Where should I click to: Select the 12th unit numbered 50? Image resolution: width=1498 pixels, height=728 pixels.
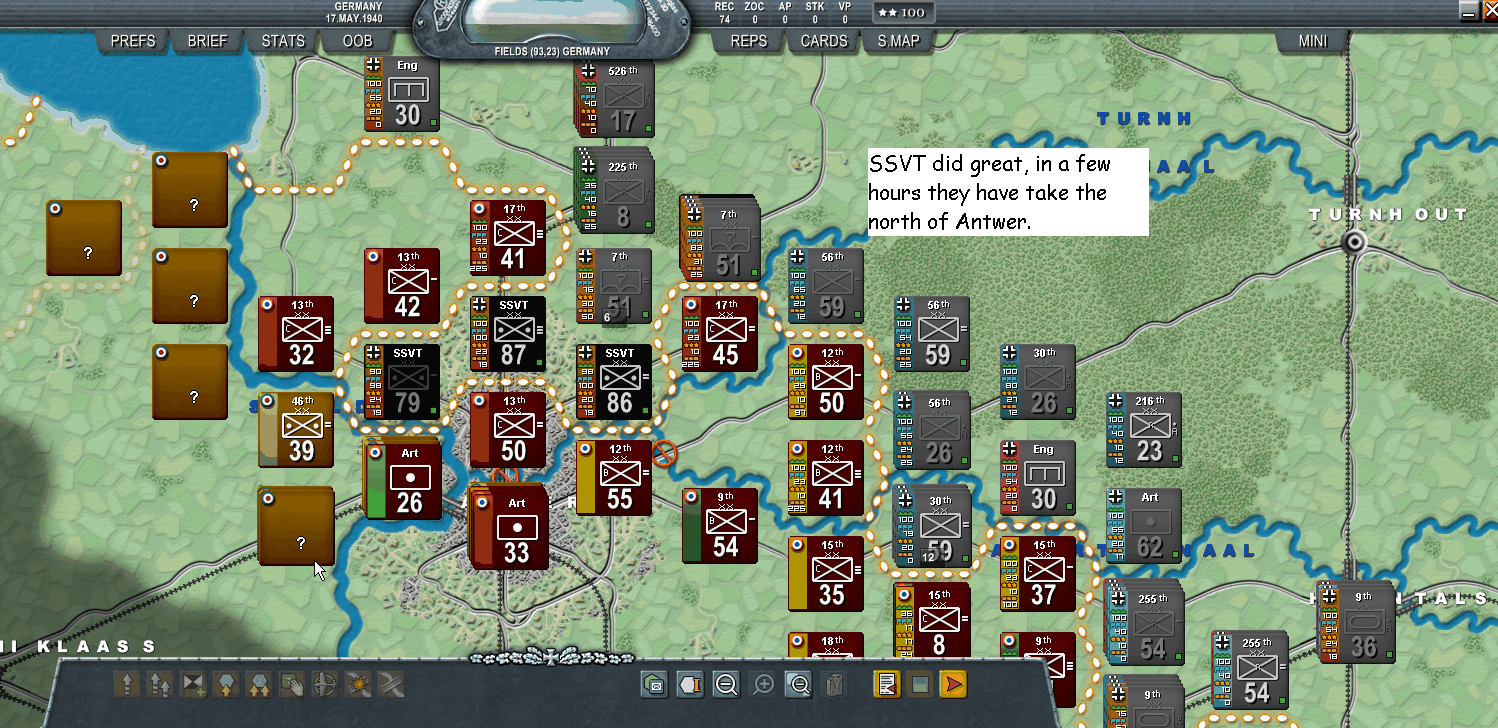[827, 382]
